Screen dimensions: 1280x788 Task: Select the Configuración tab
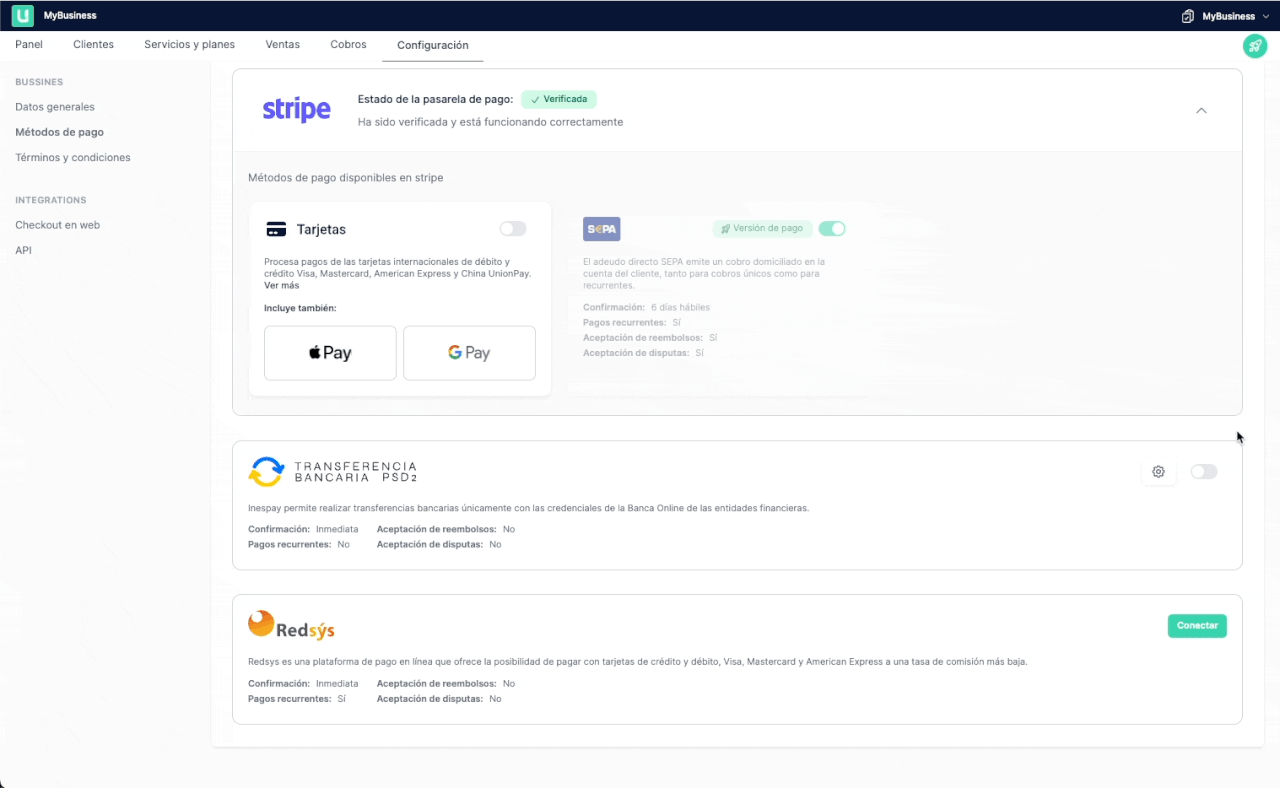(433, 46)
